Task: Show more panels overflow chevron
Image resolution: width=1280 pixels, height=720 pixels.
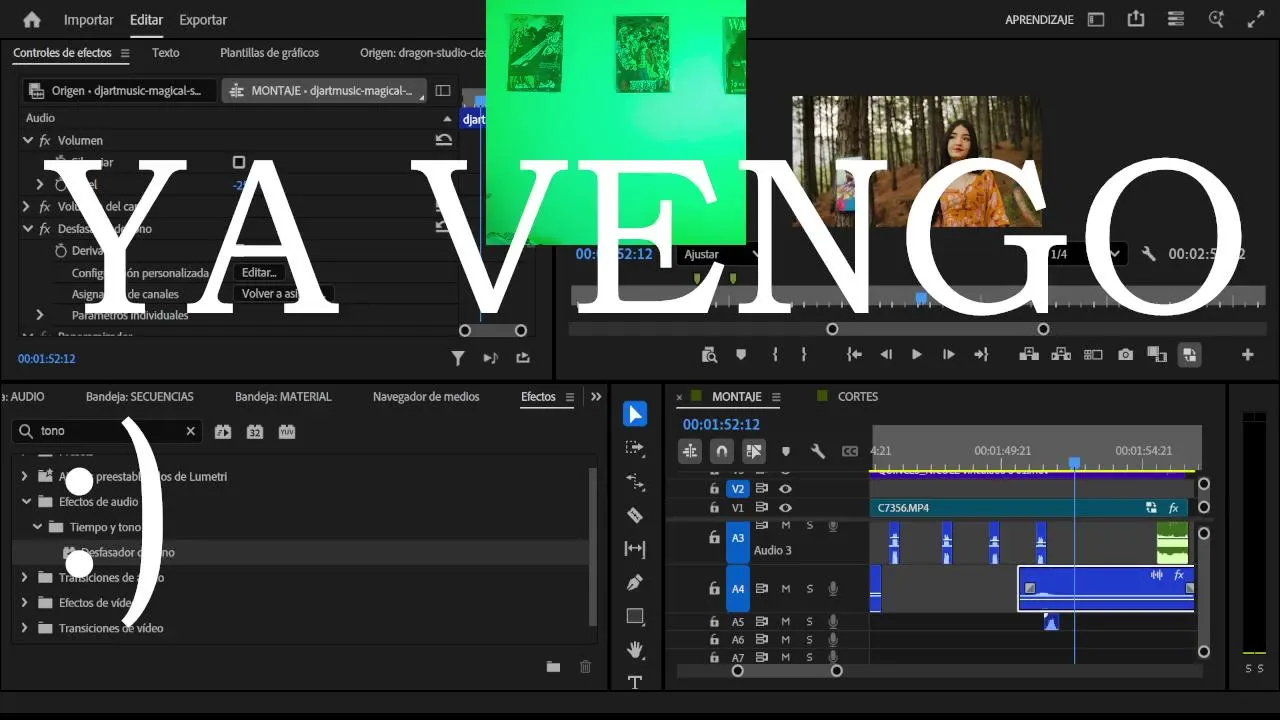Action: 596,397
